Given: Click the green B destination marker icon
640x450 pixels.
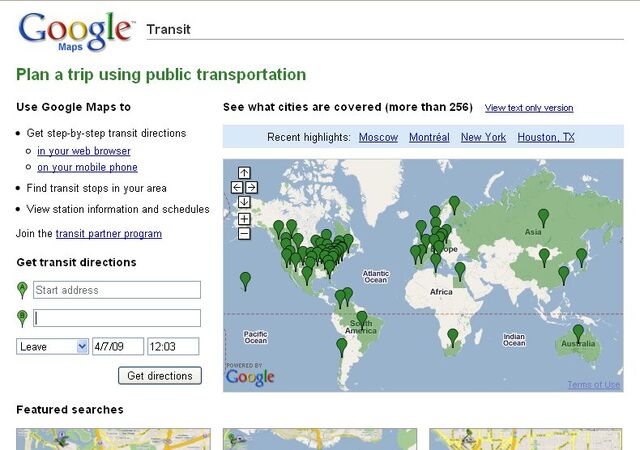Looking at the screenshot, I should pos(22,318).
